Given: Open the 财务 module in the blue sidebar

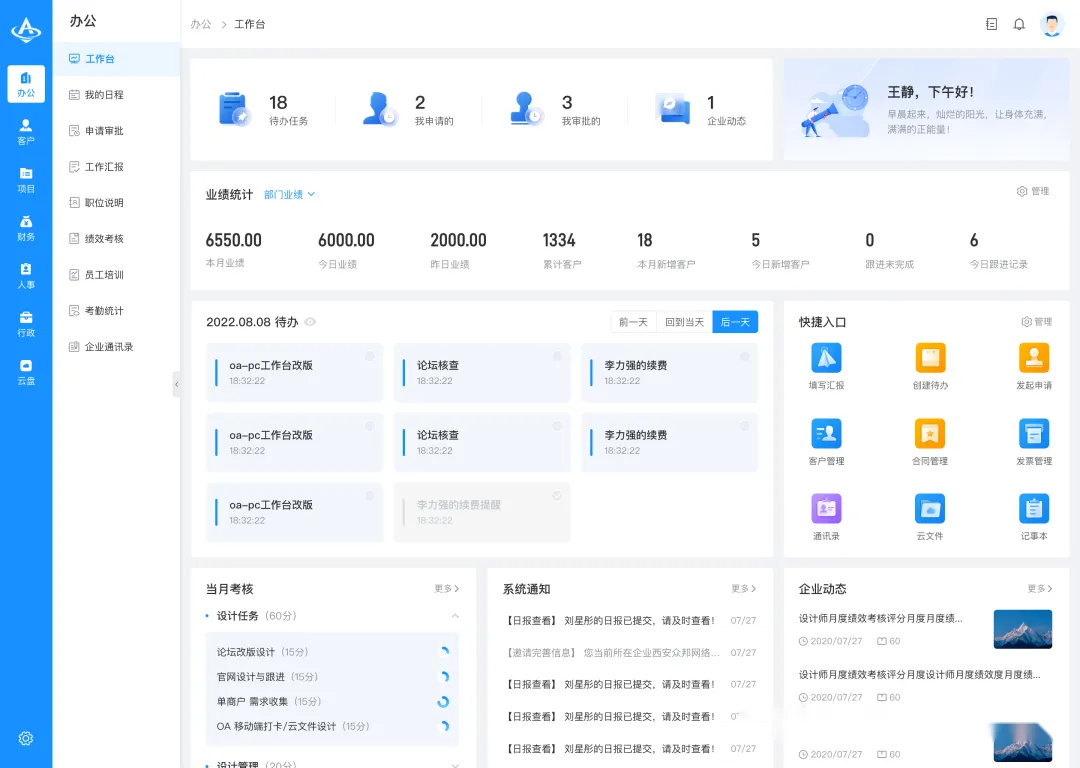Looking at the screenshot, I should [x=25, y=228].
